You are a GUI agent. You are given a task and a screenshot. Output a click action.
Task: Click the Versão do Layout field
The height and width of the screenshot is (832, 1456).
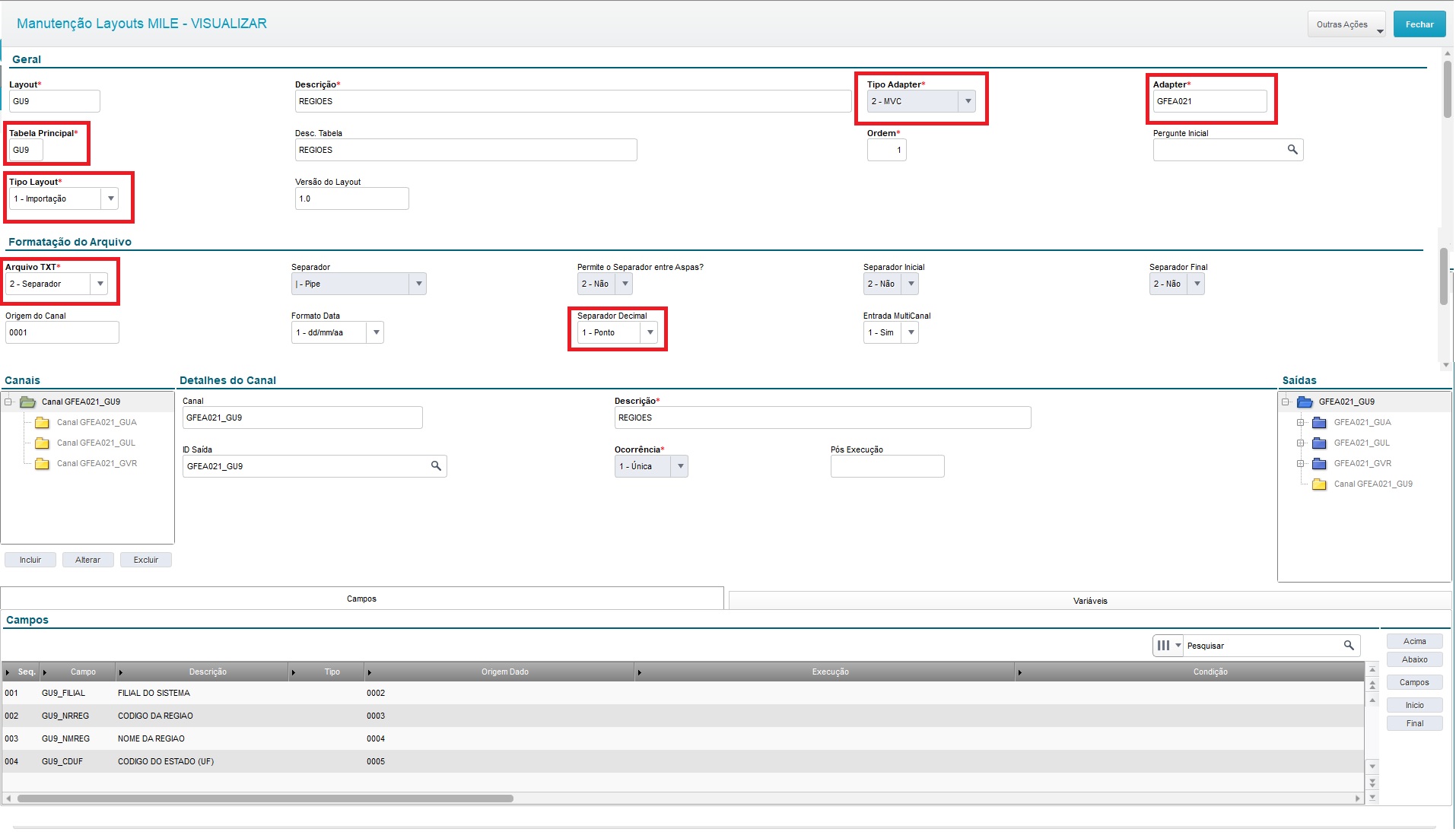[352, 198]
